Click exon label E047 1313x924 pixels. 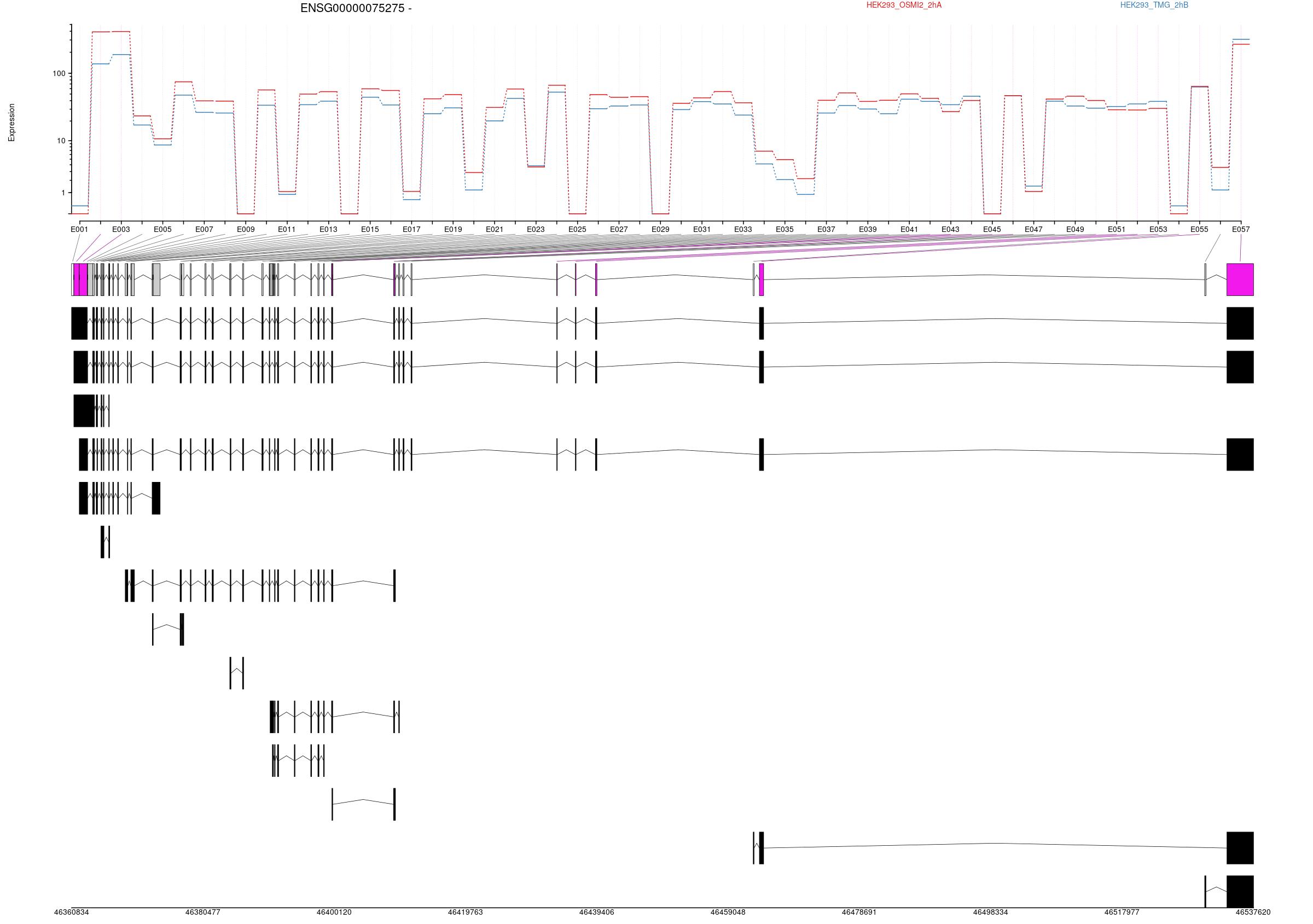tap(1033, 229)
